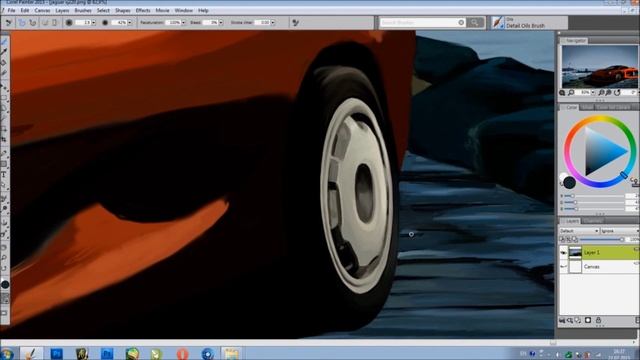
Task: Click the system clock in the taskbar
Action: [x=620, y=354]
